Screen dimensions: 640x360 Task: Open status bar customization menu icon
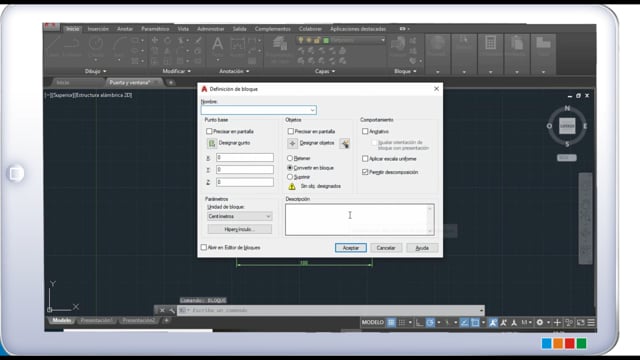point(591,322)
